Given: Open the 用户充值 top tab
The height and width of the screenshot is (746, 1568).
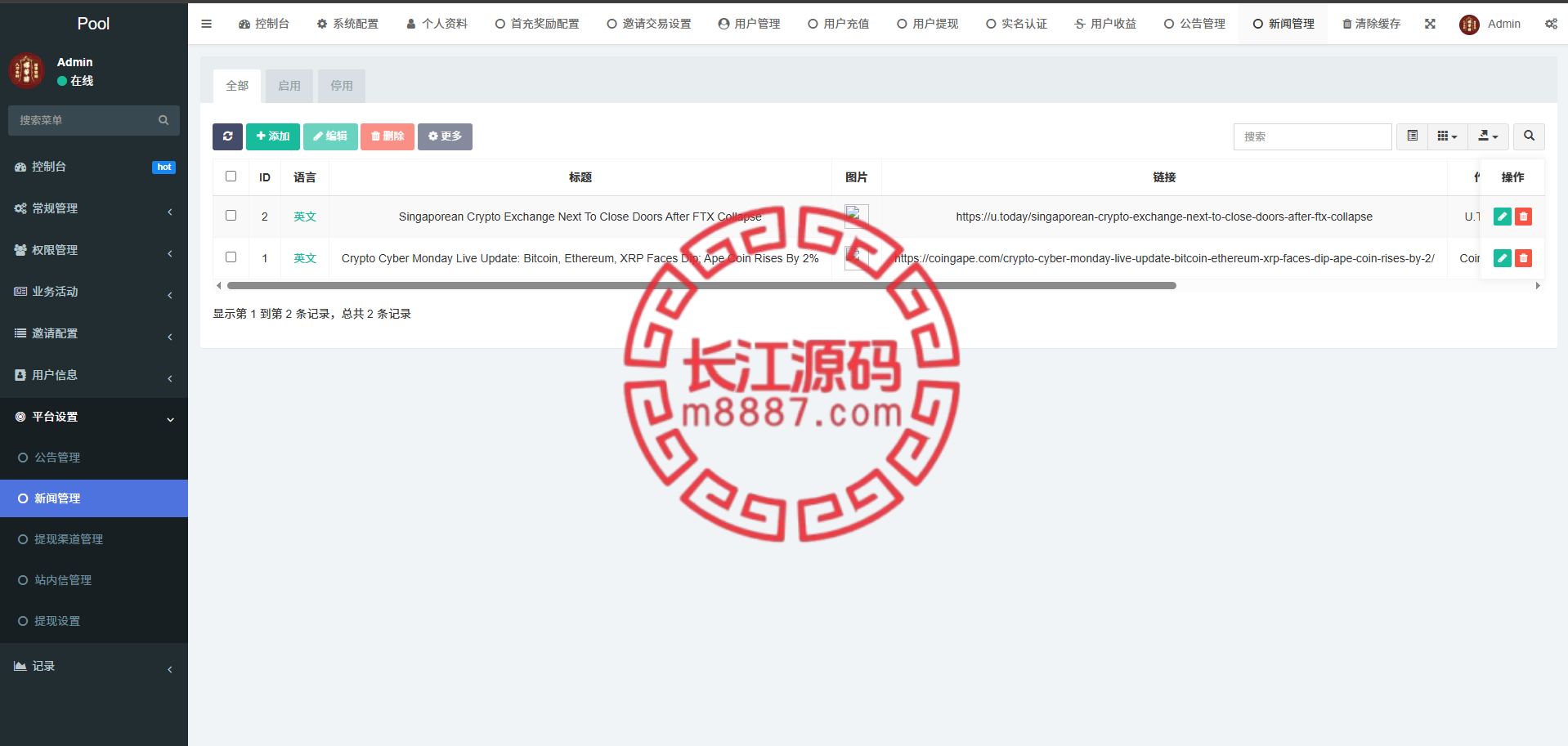Looking at the screenshot, I should 838,24.
